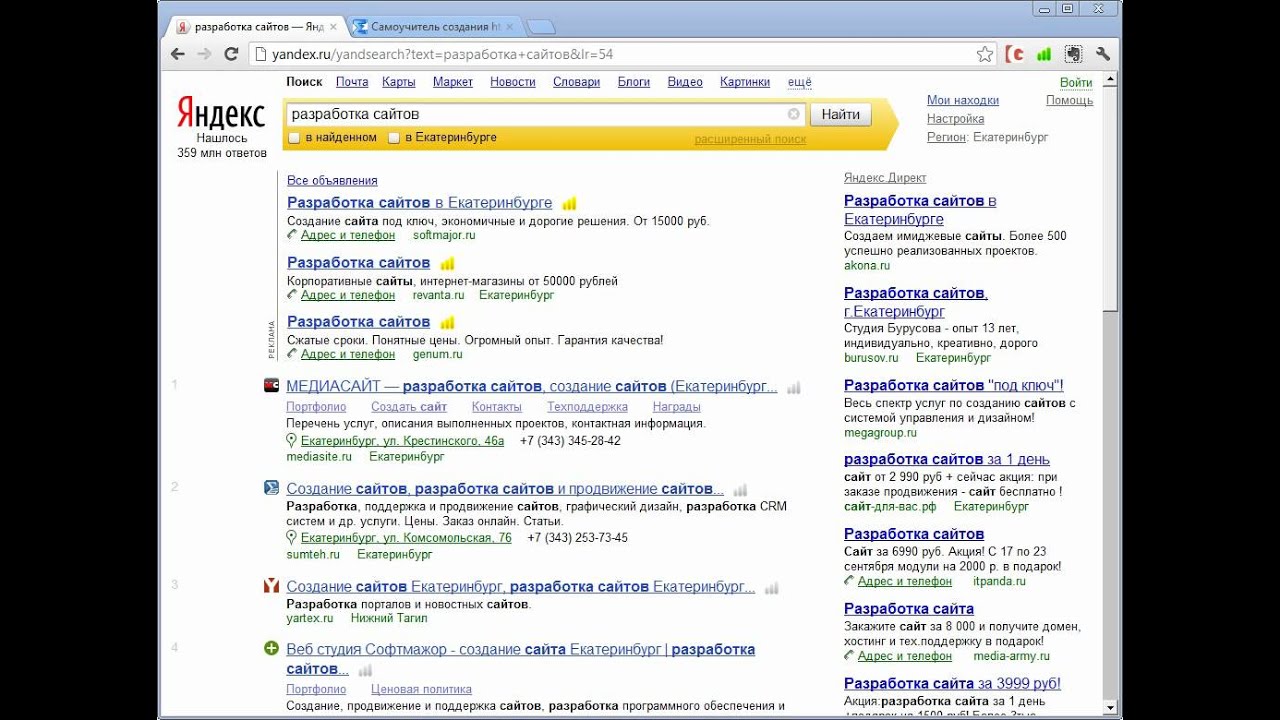Click the red bracket extension icon
This screenshot has width=1280, height=720.
pyautogui.click(x=1014, y=54)
